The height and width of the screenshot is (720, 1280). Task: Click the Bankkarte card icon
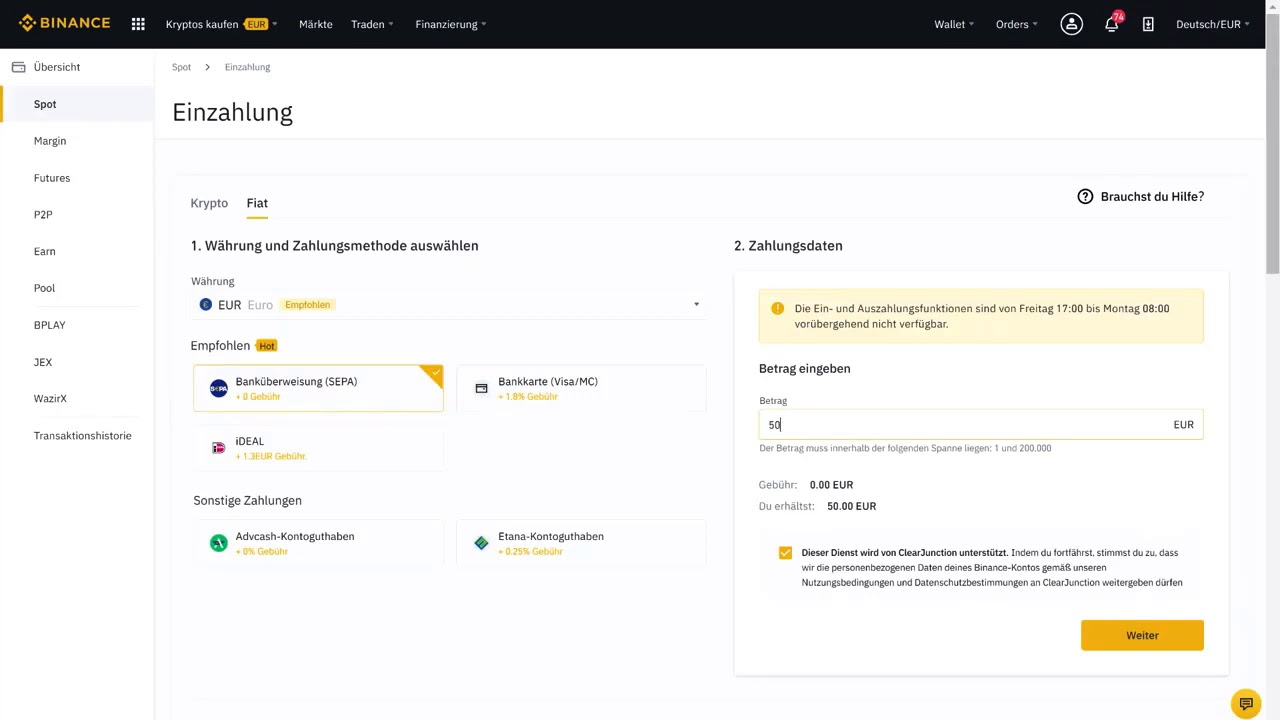481,388
